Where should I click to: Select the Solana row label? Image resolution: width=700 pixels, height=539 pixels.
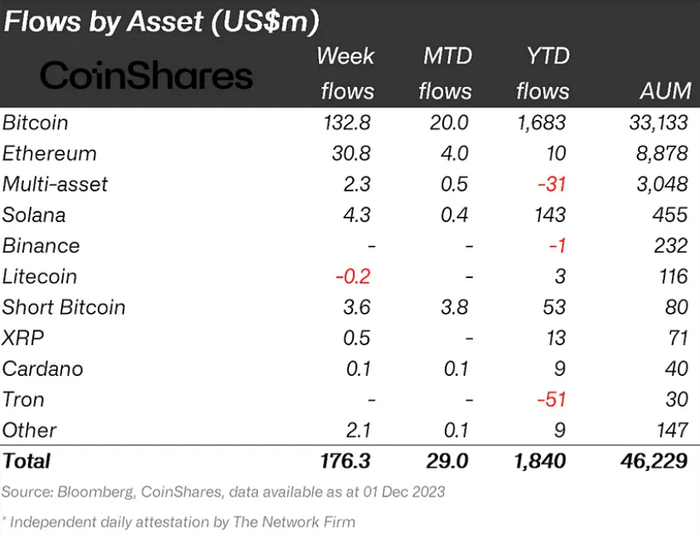[36, 215]
